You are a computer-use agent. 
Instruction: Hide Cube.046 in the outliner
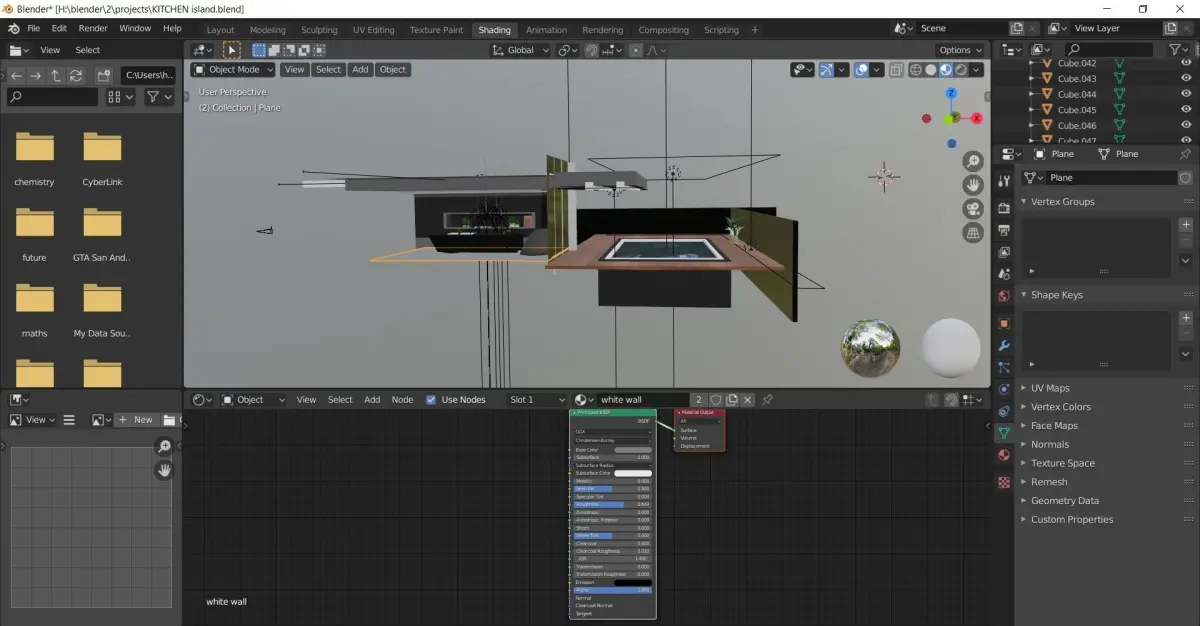[x=1186, y=126]
